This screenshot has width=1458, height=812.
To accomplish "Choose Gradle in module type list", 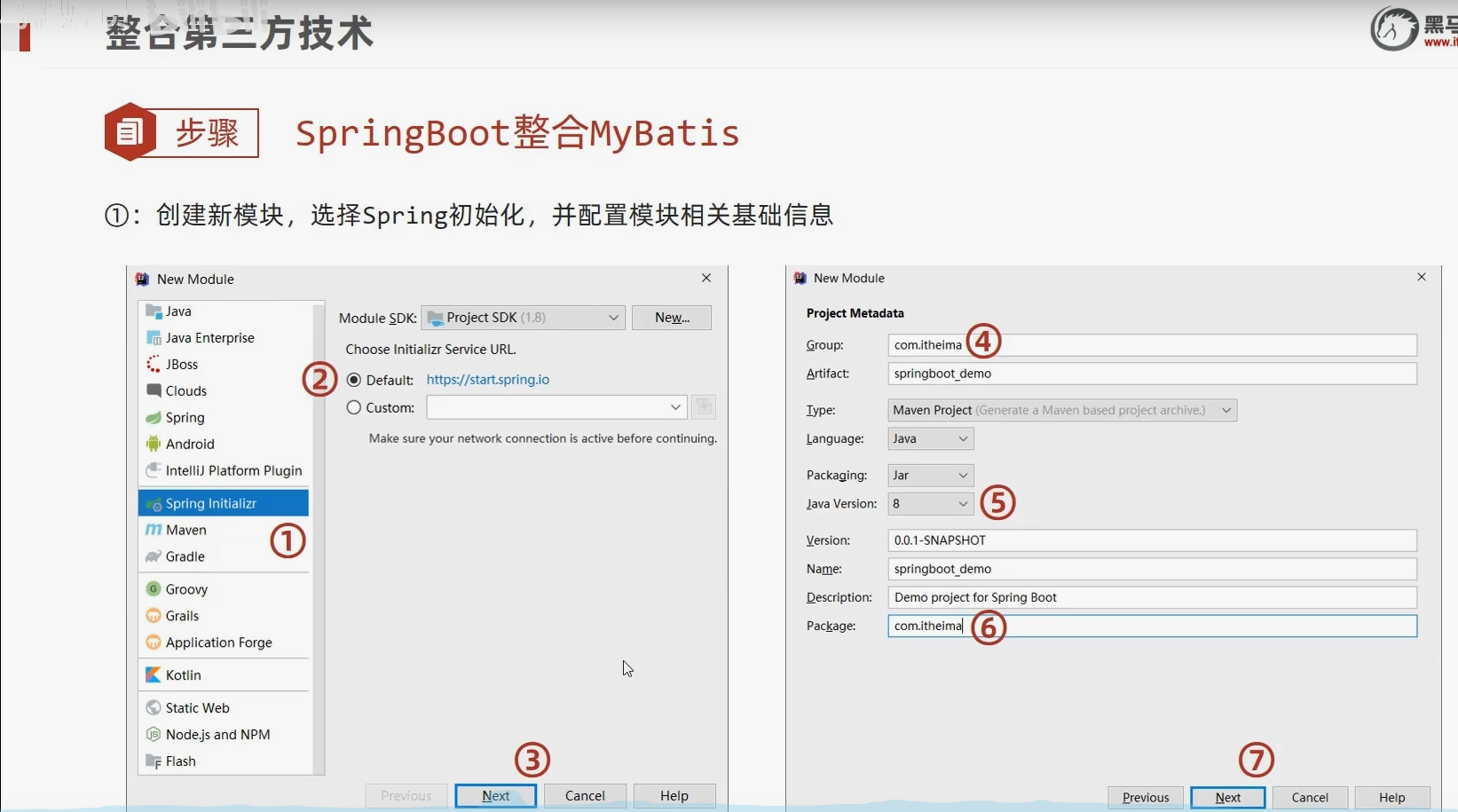I will (x=224, y=556).
